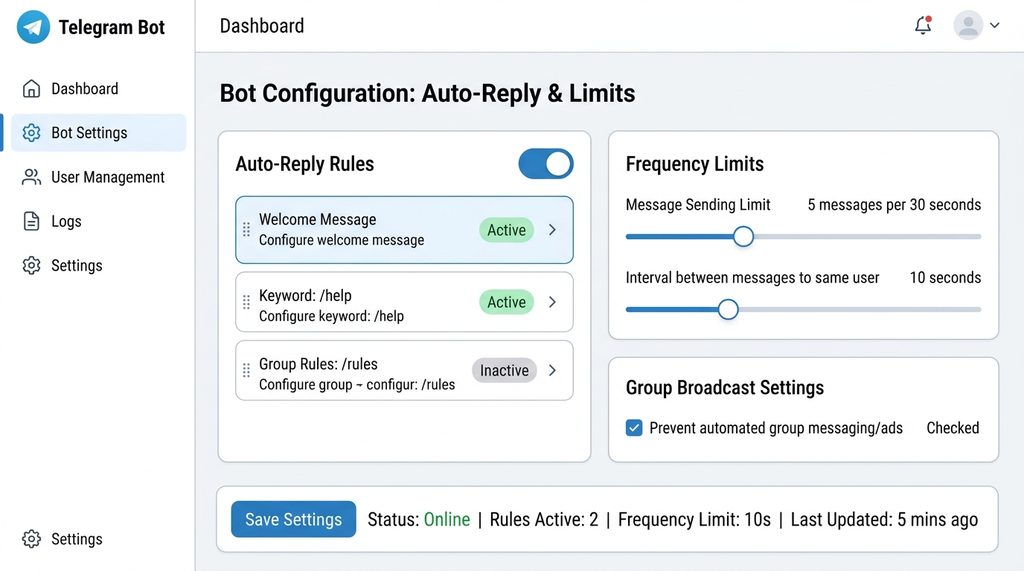
Task: Expand the Keyword /help rule chevron
Action: [x=552, y=302]
